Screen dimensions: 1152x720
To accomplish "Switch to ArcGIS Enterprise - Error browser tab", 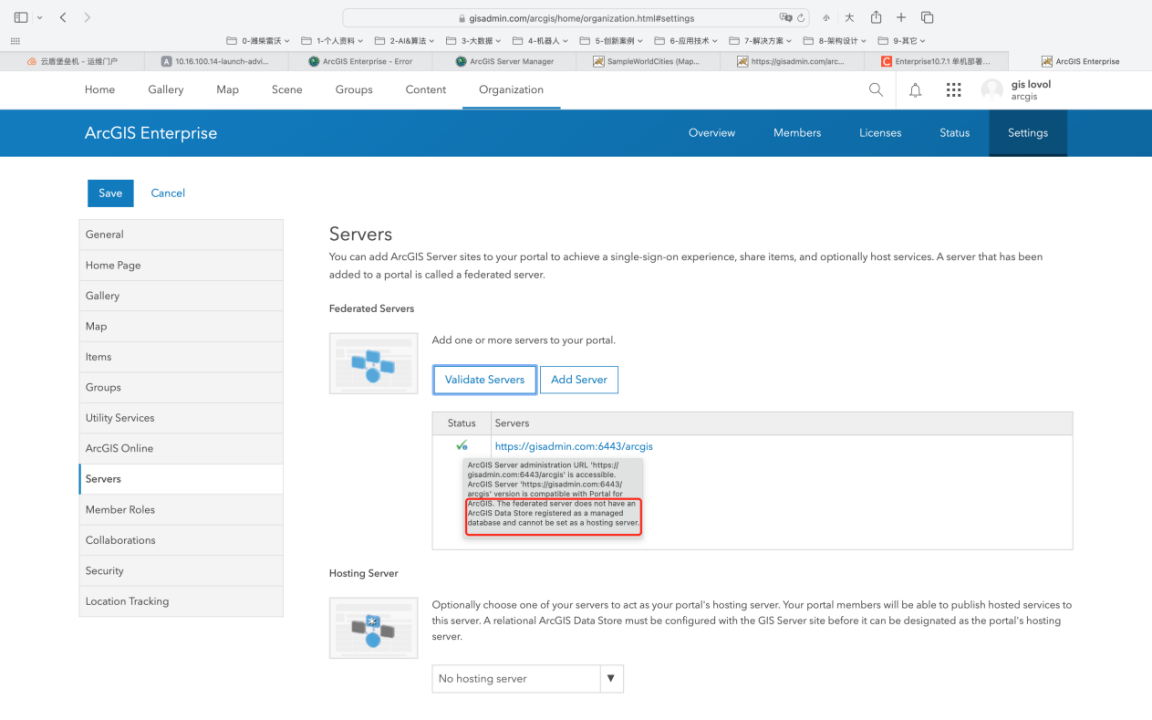I will click(360, 62).
